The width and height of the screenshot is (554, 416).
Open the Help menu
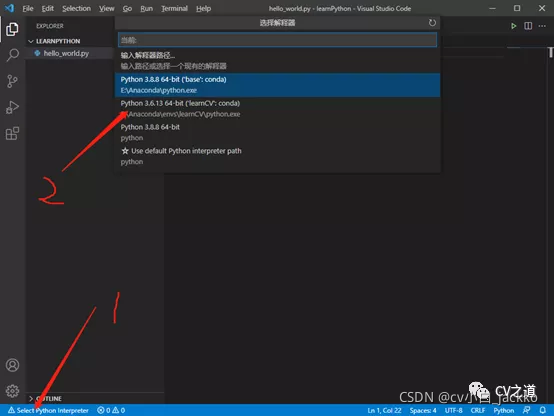tap(204, 8)
